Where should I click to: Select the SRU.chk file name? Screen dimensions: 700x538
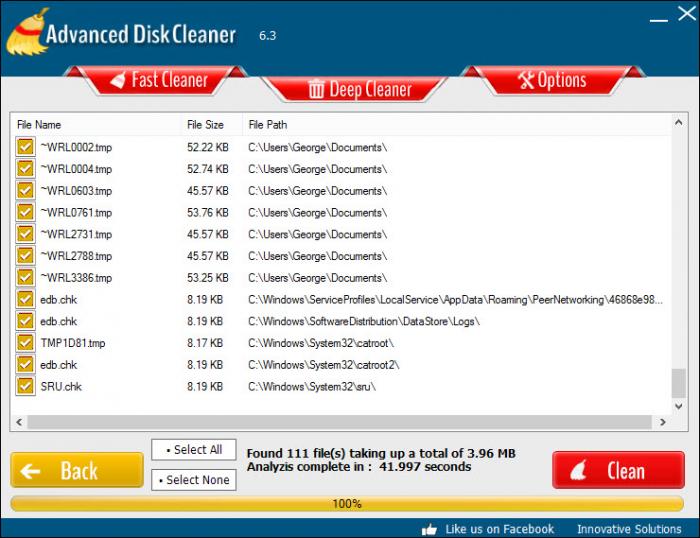coord(61,387)
